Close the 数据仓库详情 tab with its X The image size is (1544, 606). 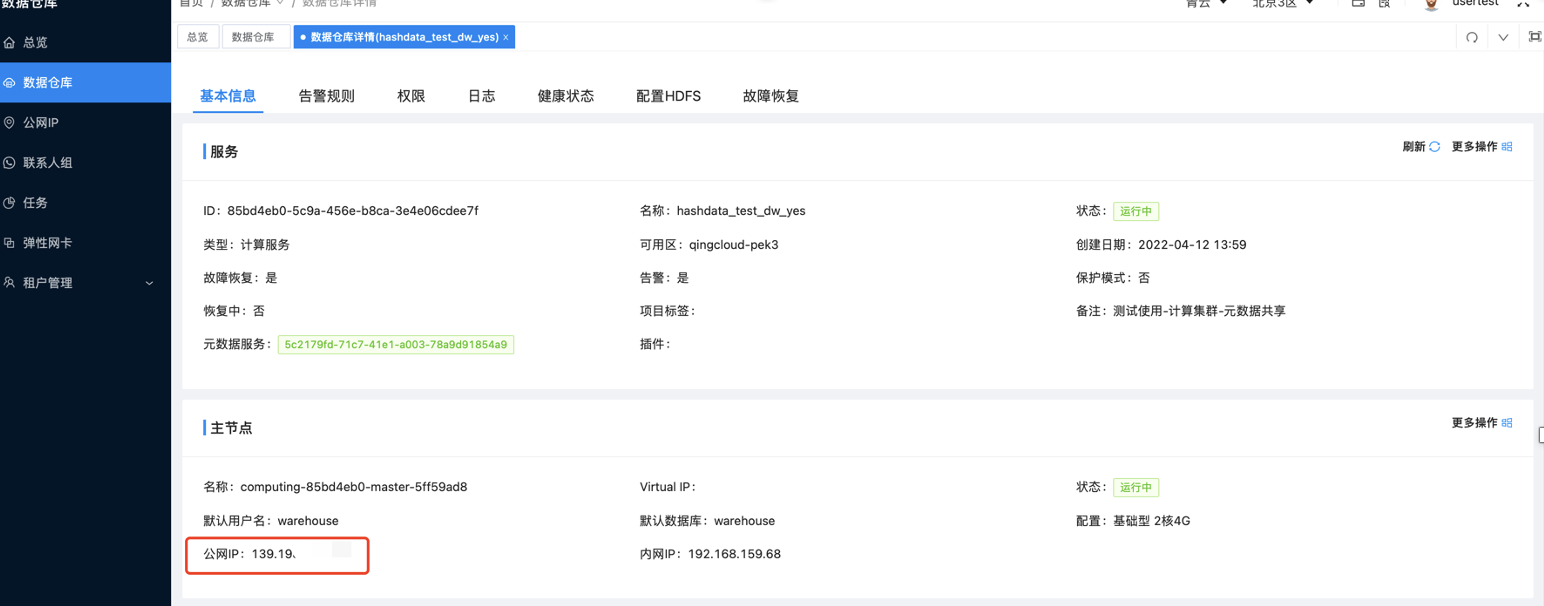[x=505, y=36]
